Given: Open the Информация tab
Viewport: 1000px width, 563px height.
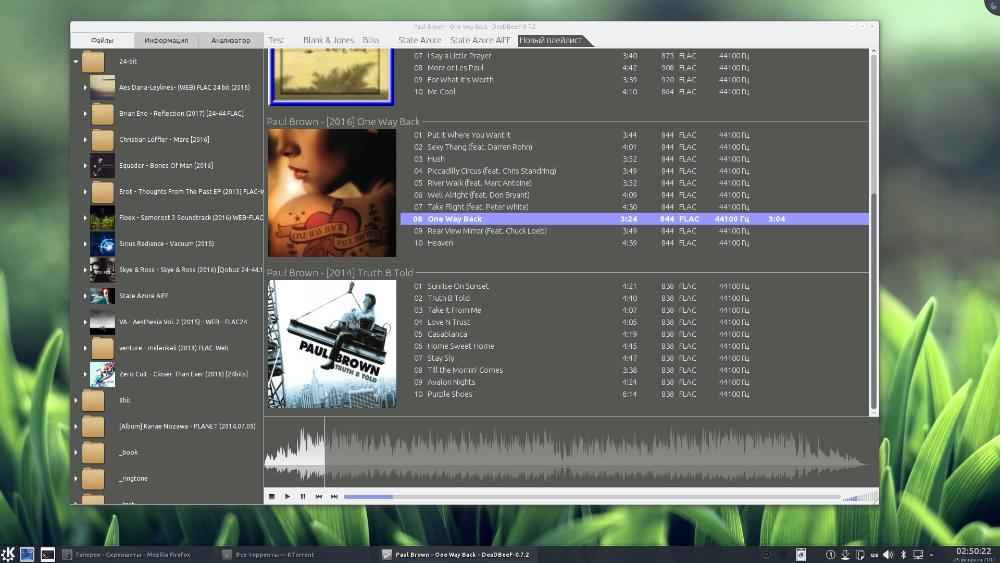Looking at the screenshot, I should coord(166,40).
